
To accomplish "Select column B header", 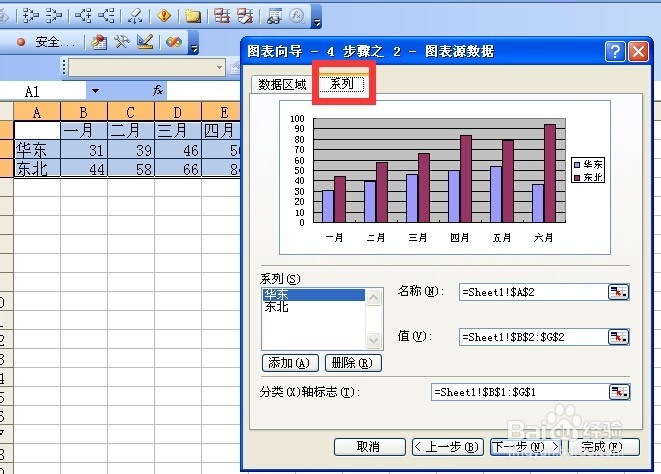I will [84, 112].
